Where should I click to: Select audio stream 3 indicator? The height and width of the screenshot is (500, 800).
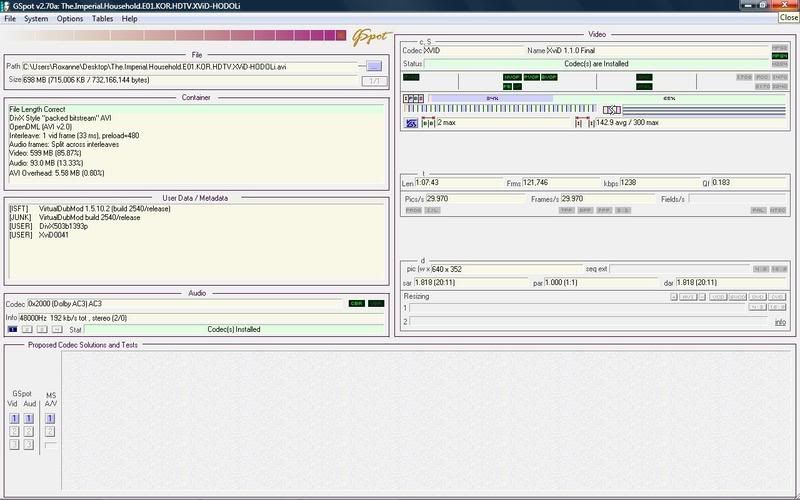coord(42,330)
